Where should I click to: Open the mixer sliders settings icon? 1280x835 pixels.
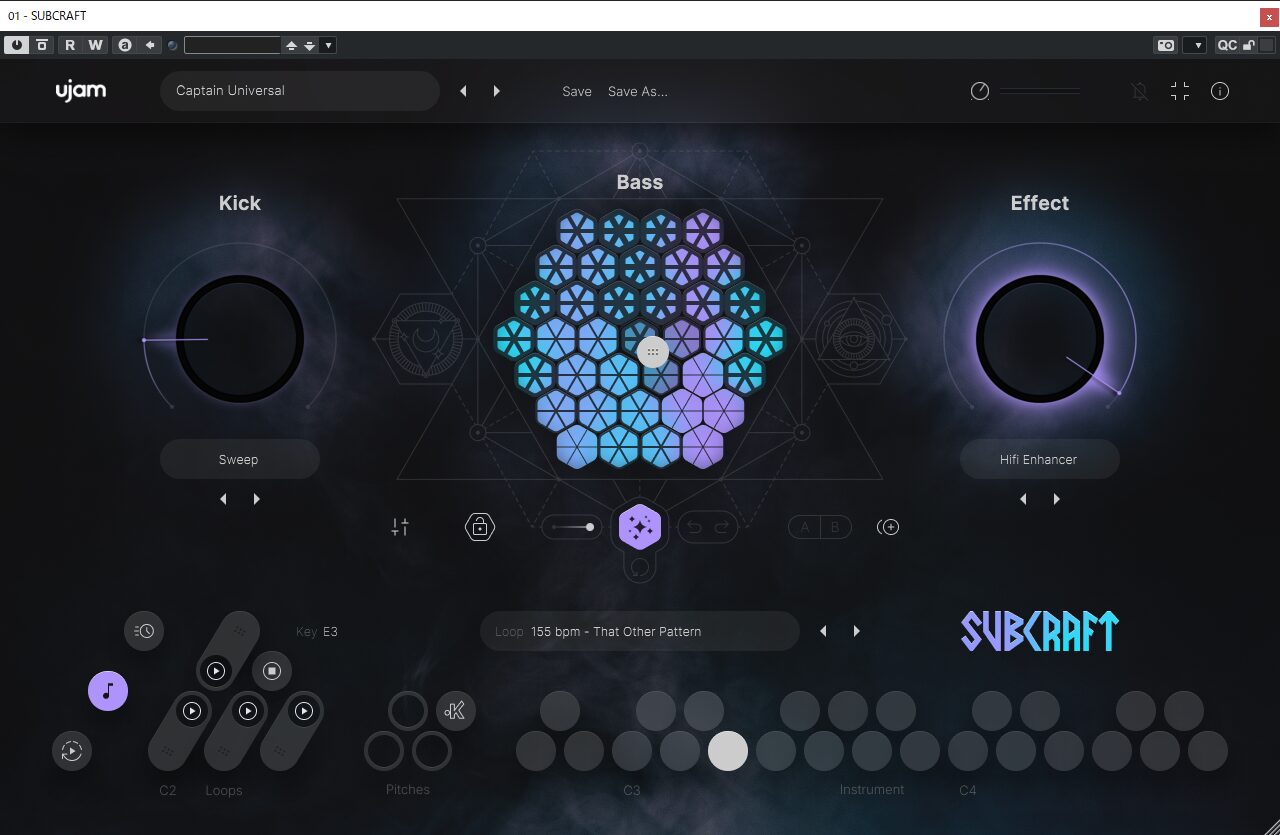pyautogui.click(x=400, y=527)
